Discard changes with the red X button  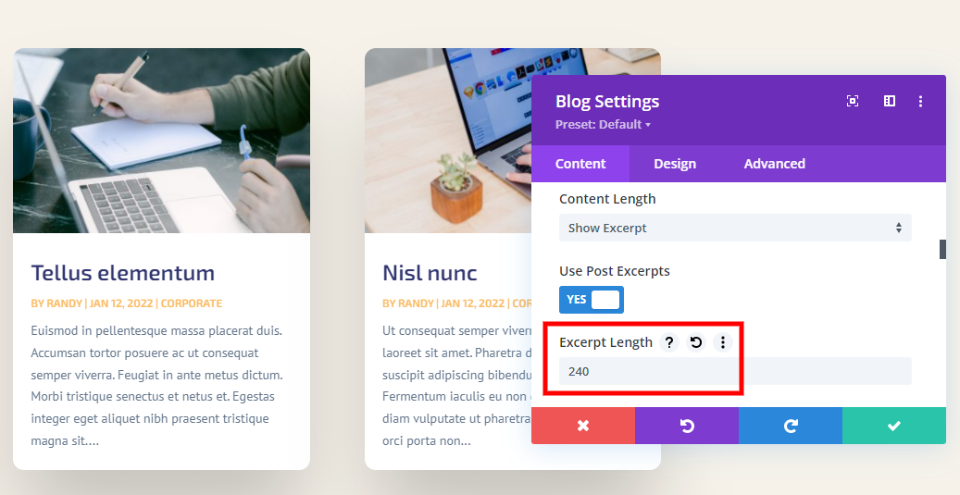(583, 425)
